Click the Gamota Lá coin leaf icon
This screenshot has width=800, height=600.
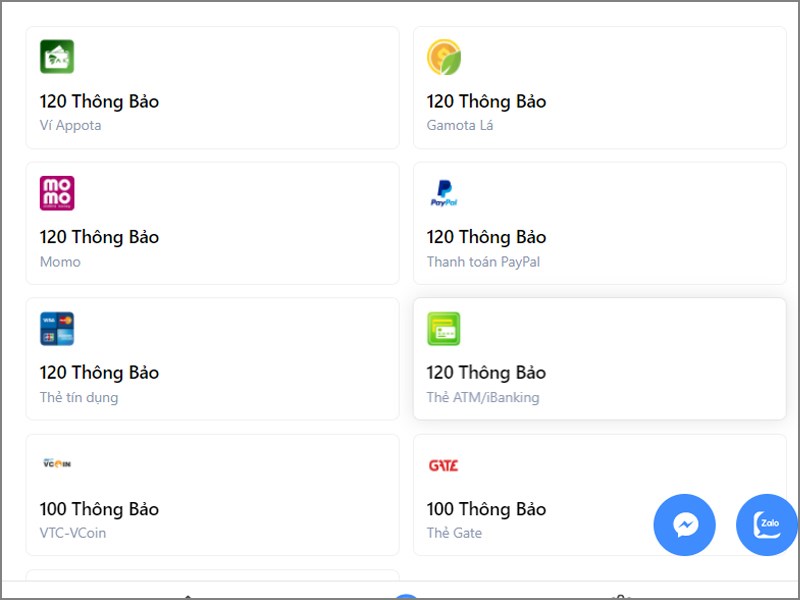click(444, 57)
